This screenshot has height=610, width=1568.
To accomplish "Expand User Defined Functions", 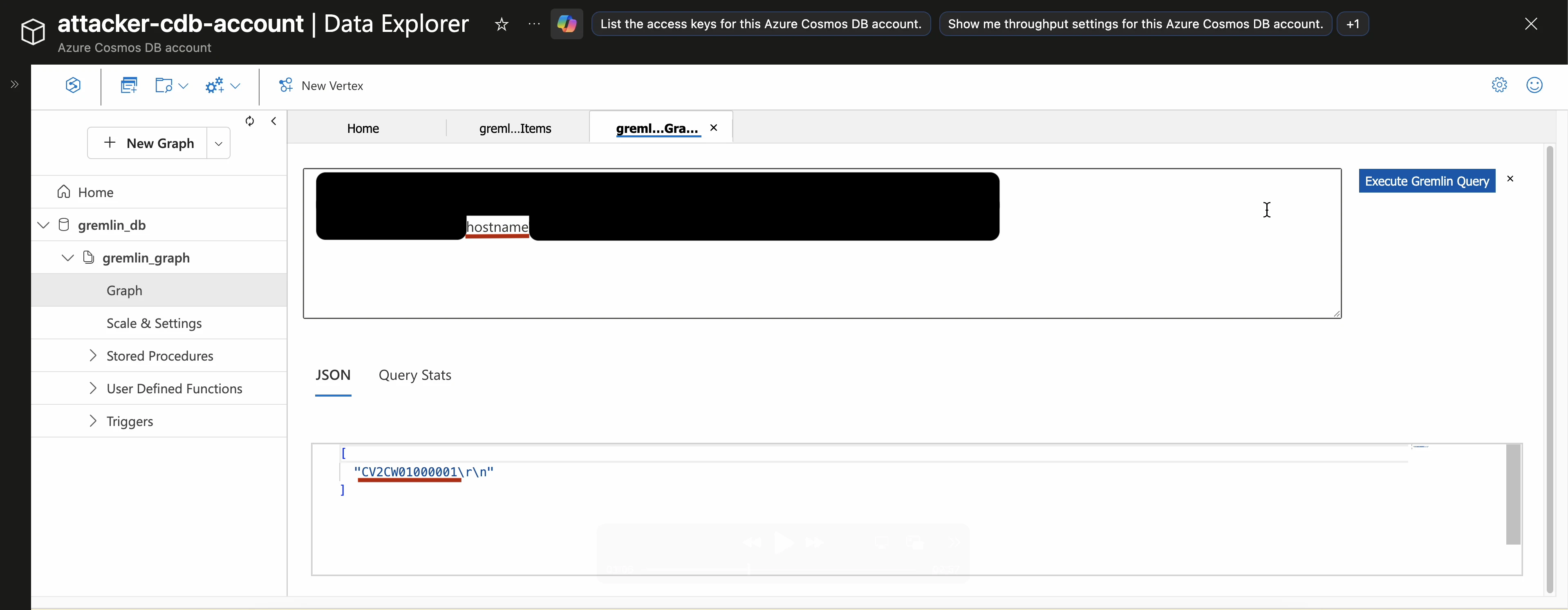I will coord(92,388).
